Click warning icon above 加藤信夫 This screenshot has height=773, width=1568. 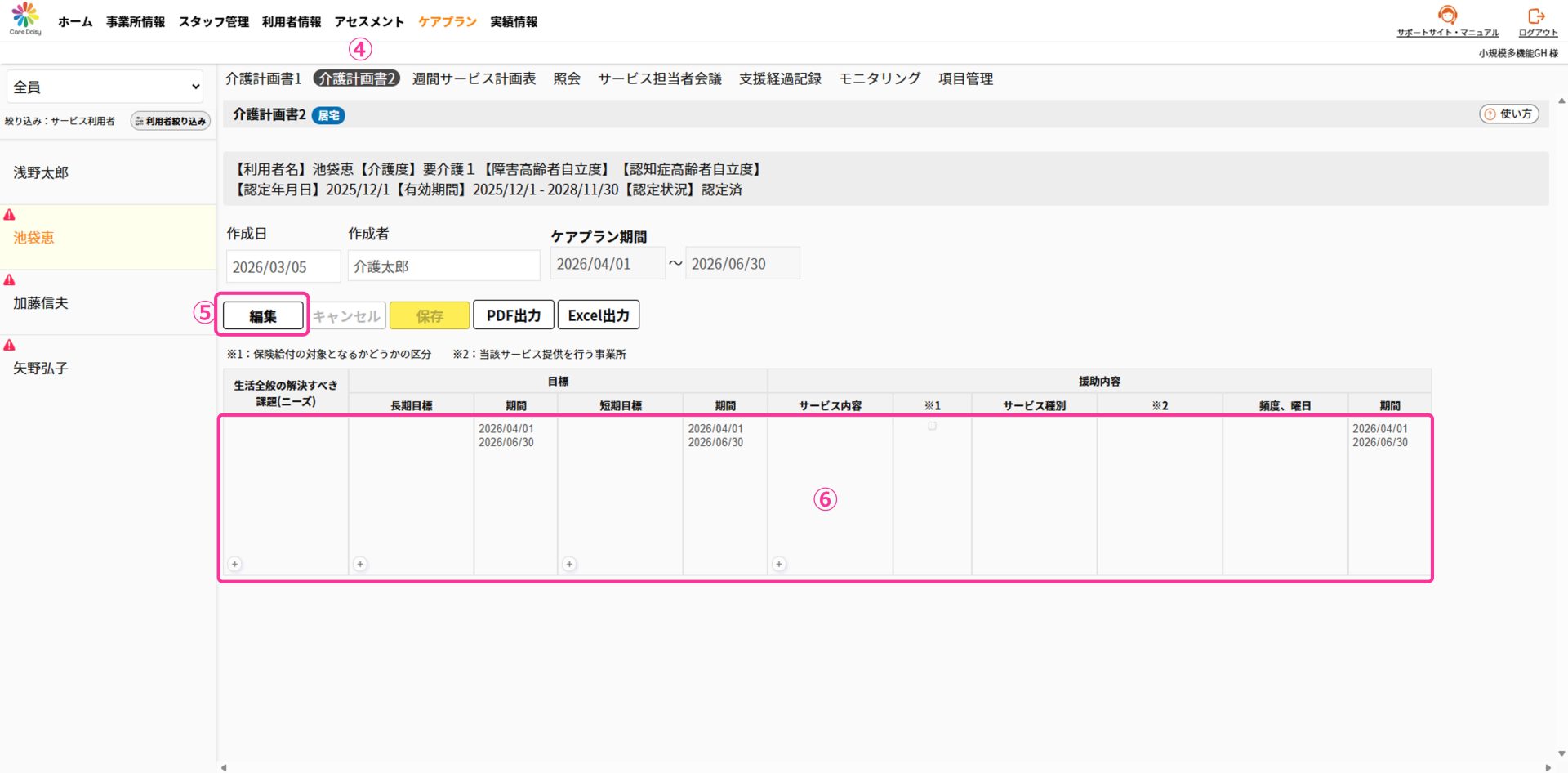(x=10, y=280)
